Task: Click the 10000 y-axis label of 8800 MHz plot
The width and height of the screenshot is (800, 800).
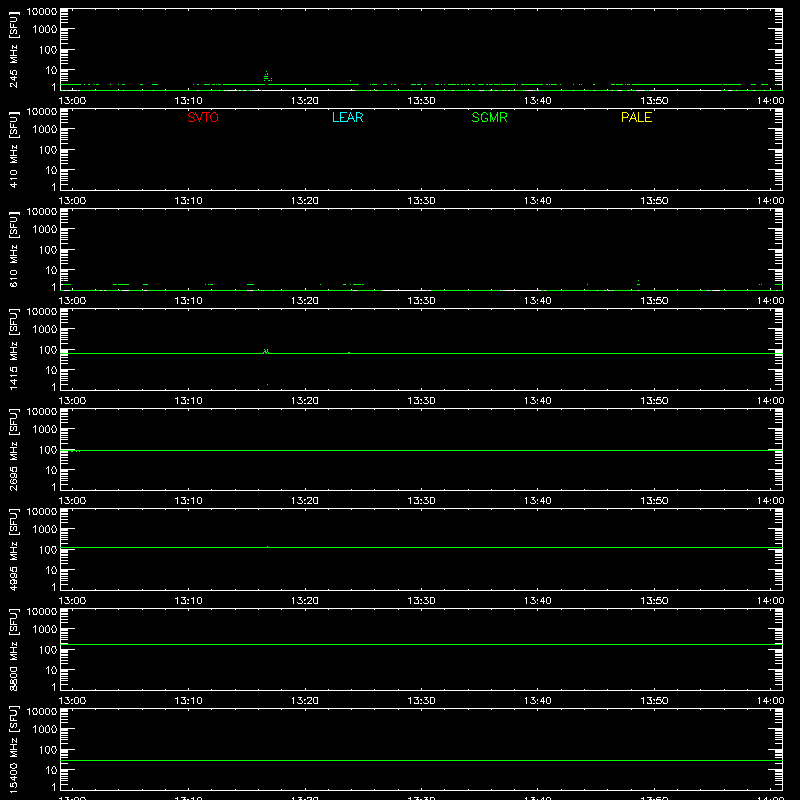Action: (x=42, y=612)
